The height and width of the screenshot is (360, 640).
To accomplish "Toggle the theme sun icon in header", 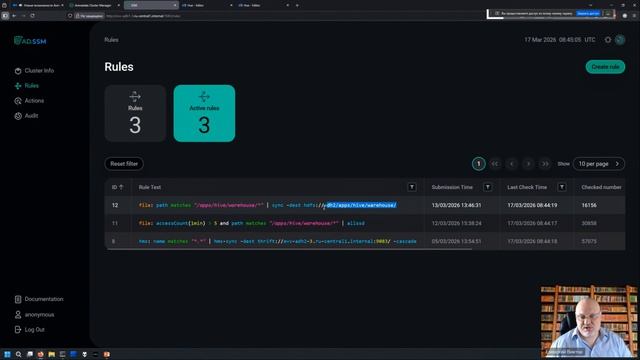I will [x=608, y=40].
